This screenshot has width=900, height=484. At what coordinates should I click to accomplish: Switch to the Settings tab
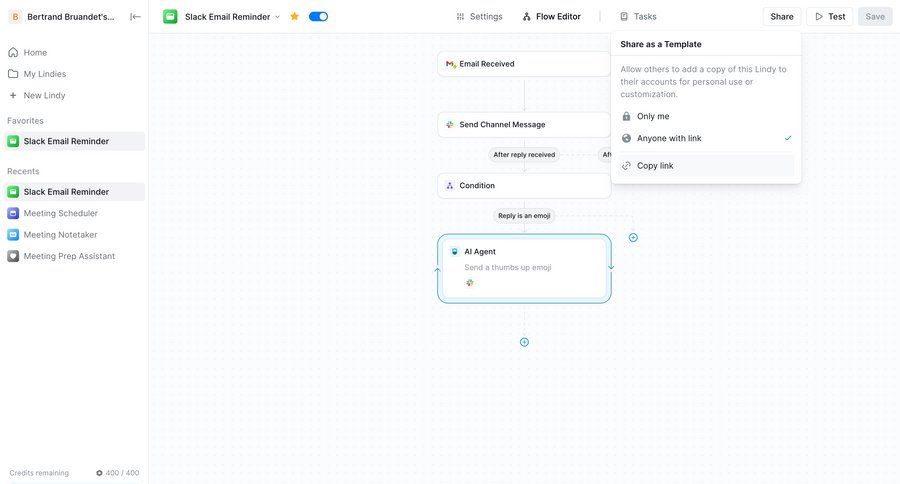[479, 17]
